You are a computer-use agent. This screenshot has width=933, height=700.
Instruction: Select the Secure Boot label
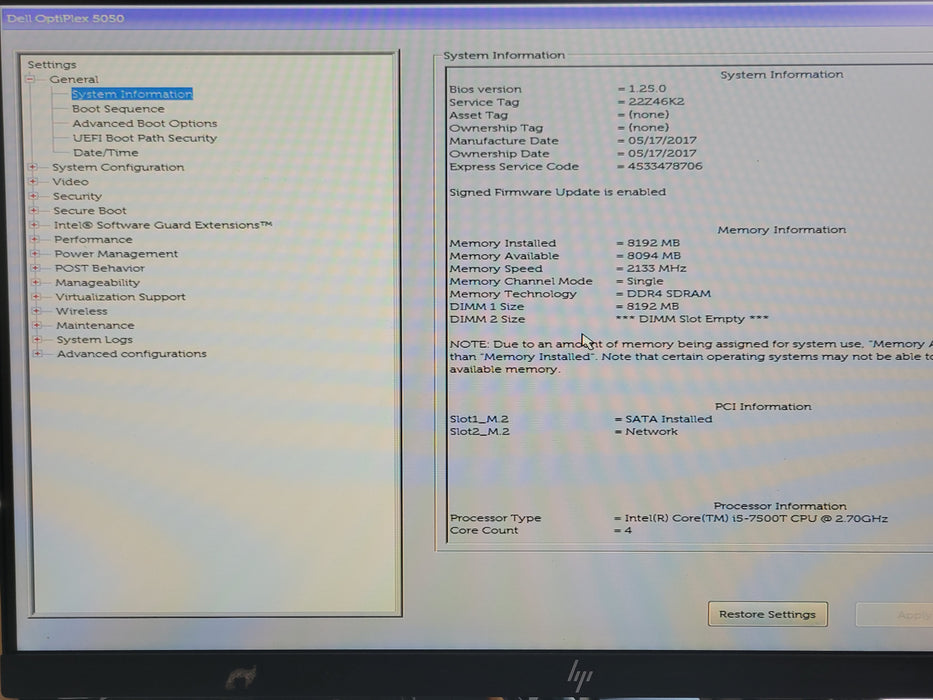coord(90,210)
